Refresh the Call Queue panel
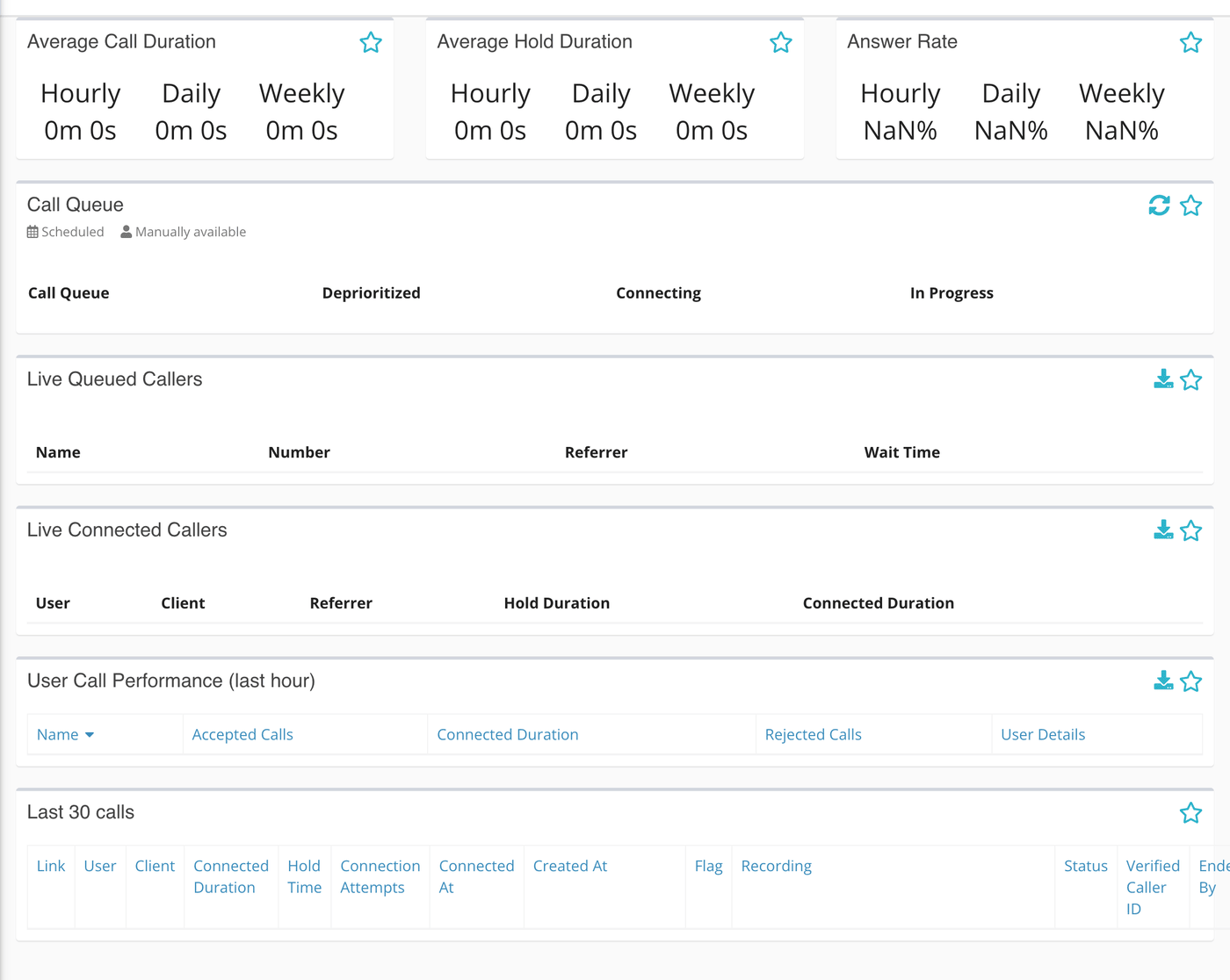 pyautogui.click(x=1160, y=205)
